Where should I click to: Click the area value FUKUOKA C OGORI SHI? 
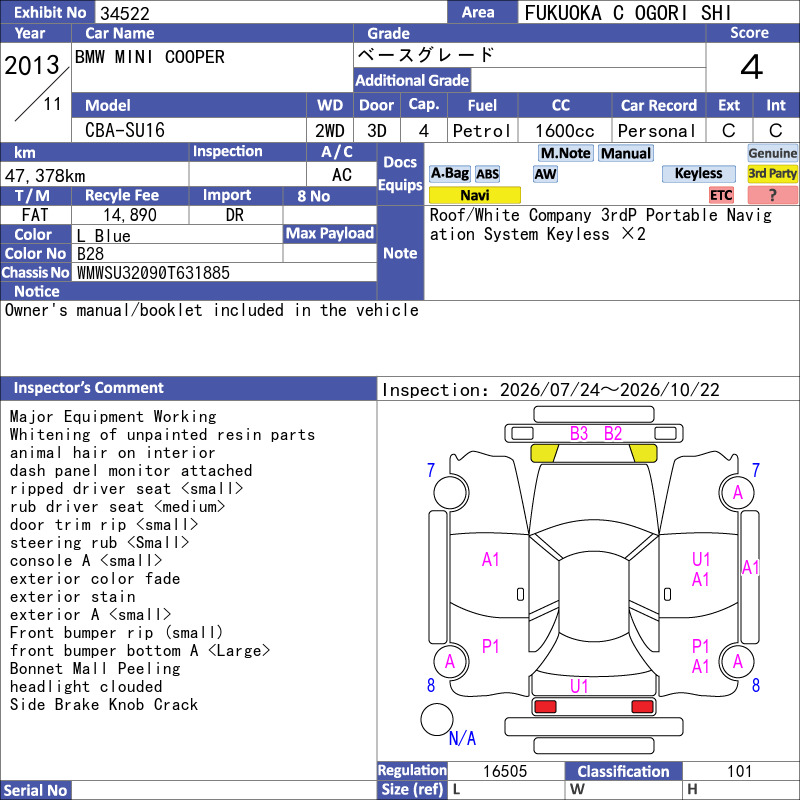pyautogui.click(x=628, y=13)
